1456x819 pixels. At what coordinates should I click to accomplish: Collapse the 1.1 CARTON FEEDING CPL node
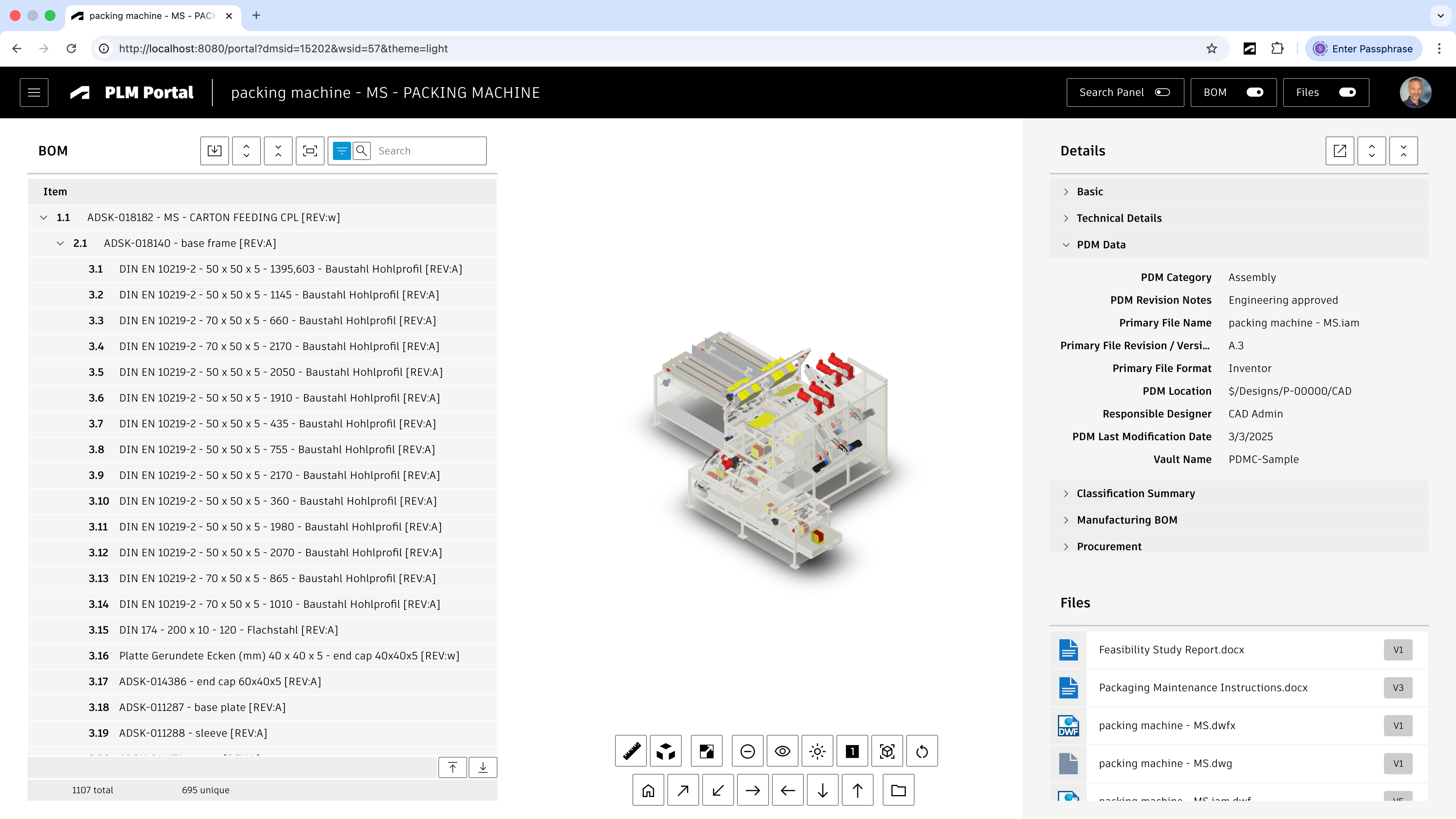click(44, 218)
